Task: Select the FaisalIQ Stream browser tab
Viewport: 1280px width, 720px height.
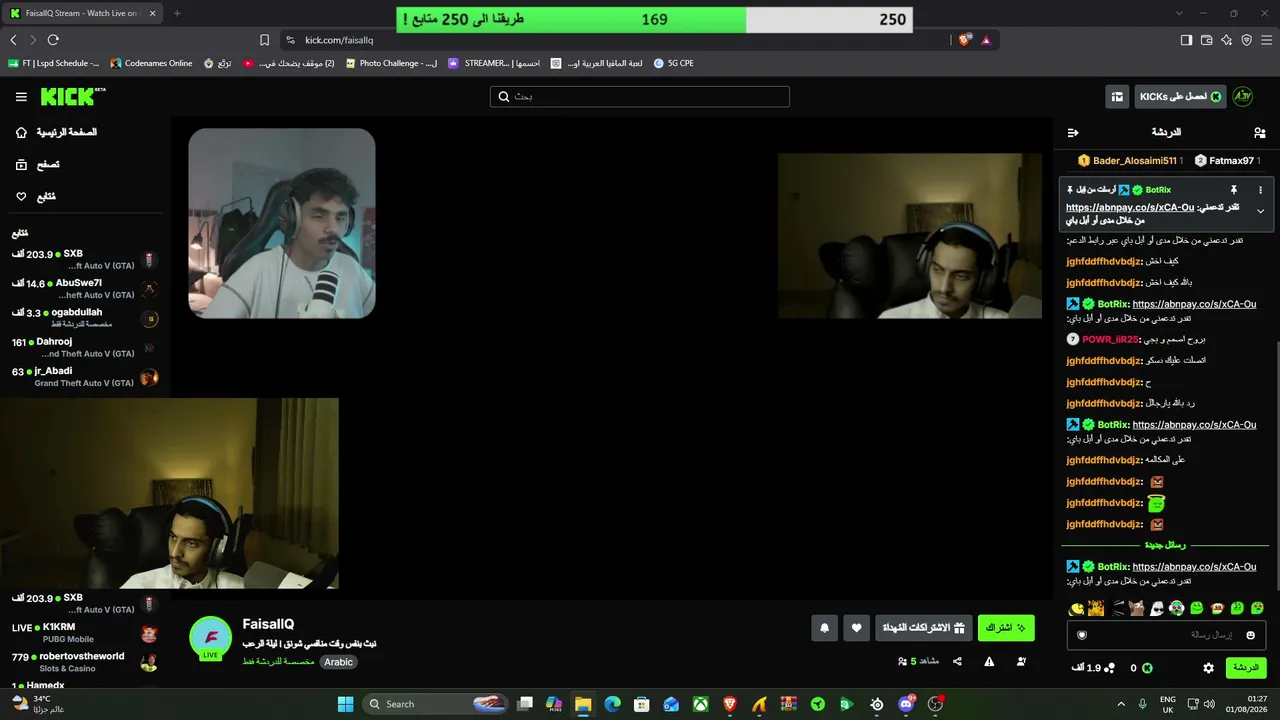Action: pyautogui.click(x=83, y=13)
